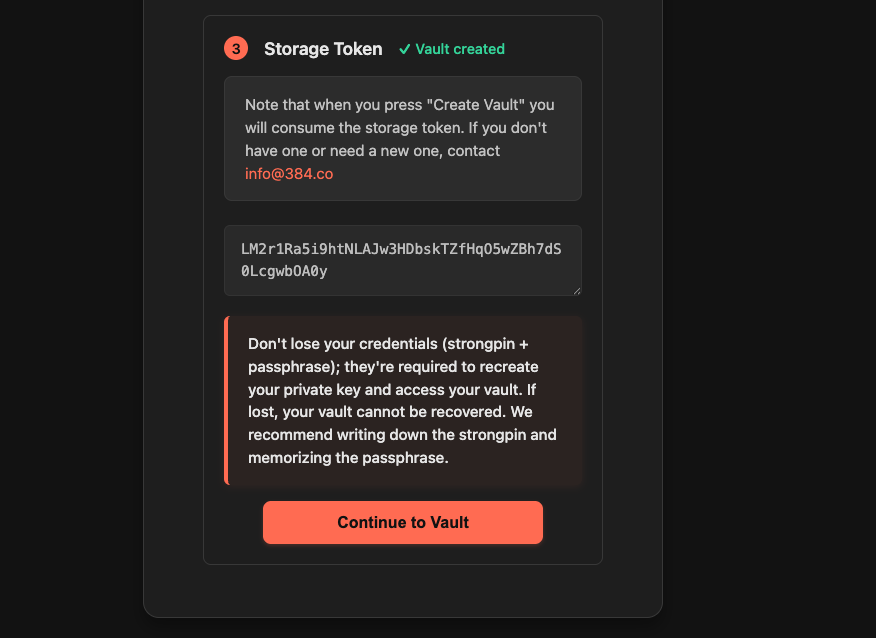This screenshot has width=876, height=638.
Task: Click the Storage Token heading
Action: 323,49
